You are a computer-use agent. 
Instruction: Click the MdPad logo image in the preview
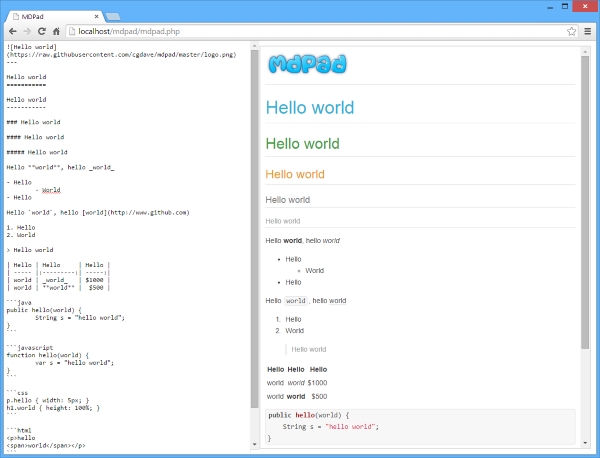click(x=307, y=64)
